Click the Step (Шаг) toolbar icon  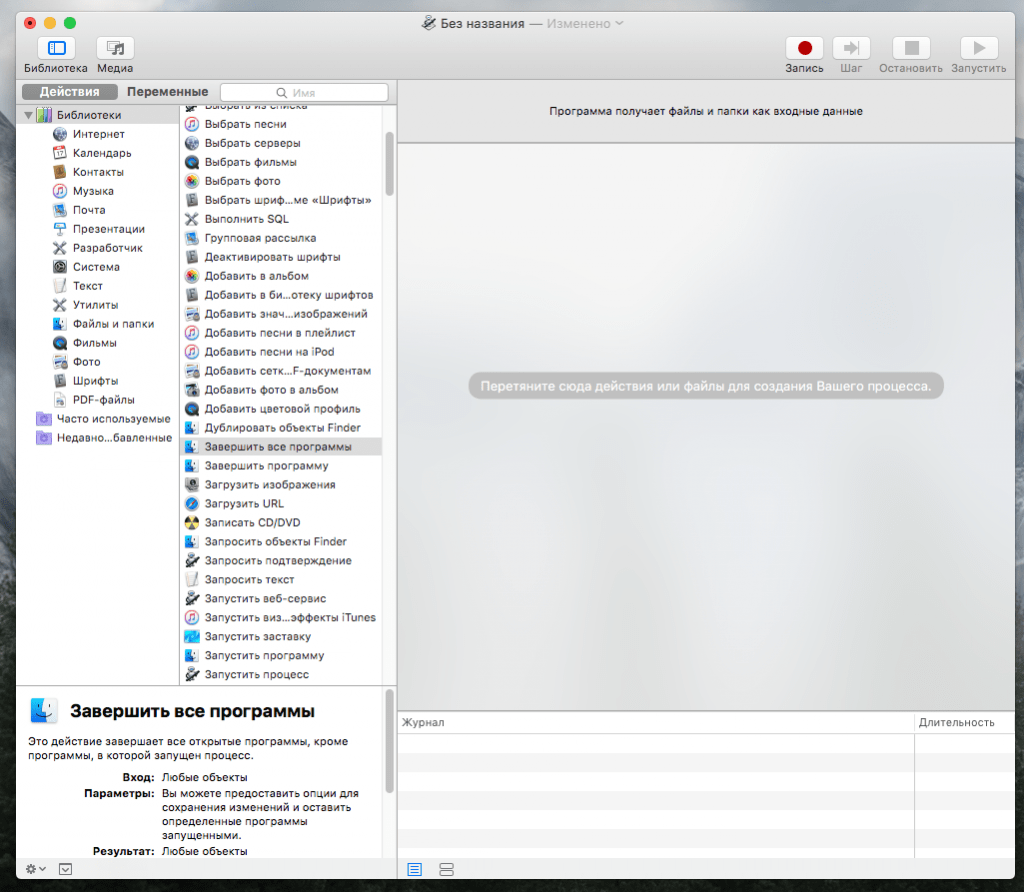click(851, 48)
